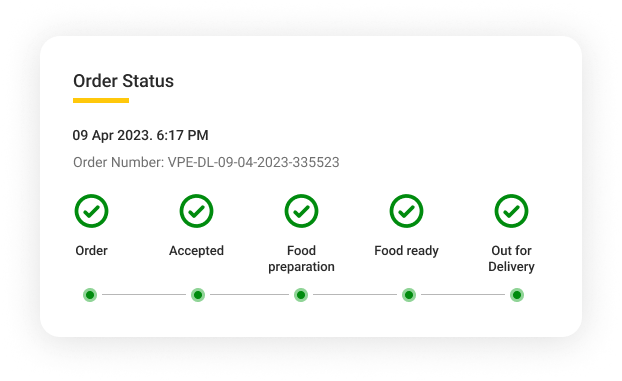Click the Accepted step checkmark icon
The width and height of the screenshot is (622, 381).
(196, 211)
